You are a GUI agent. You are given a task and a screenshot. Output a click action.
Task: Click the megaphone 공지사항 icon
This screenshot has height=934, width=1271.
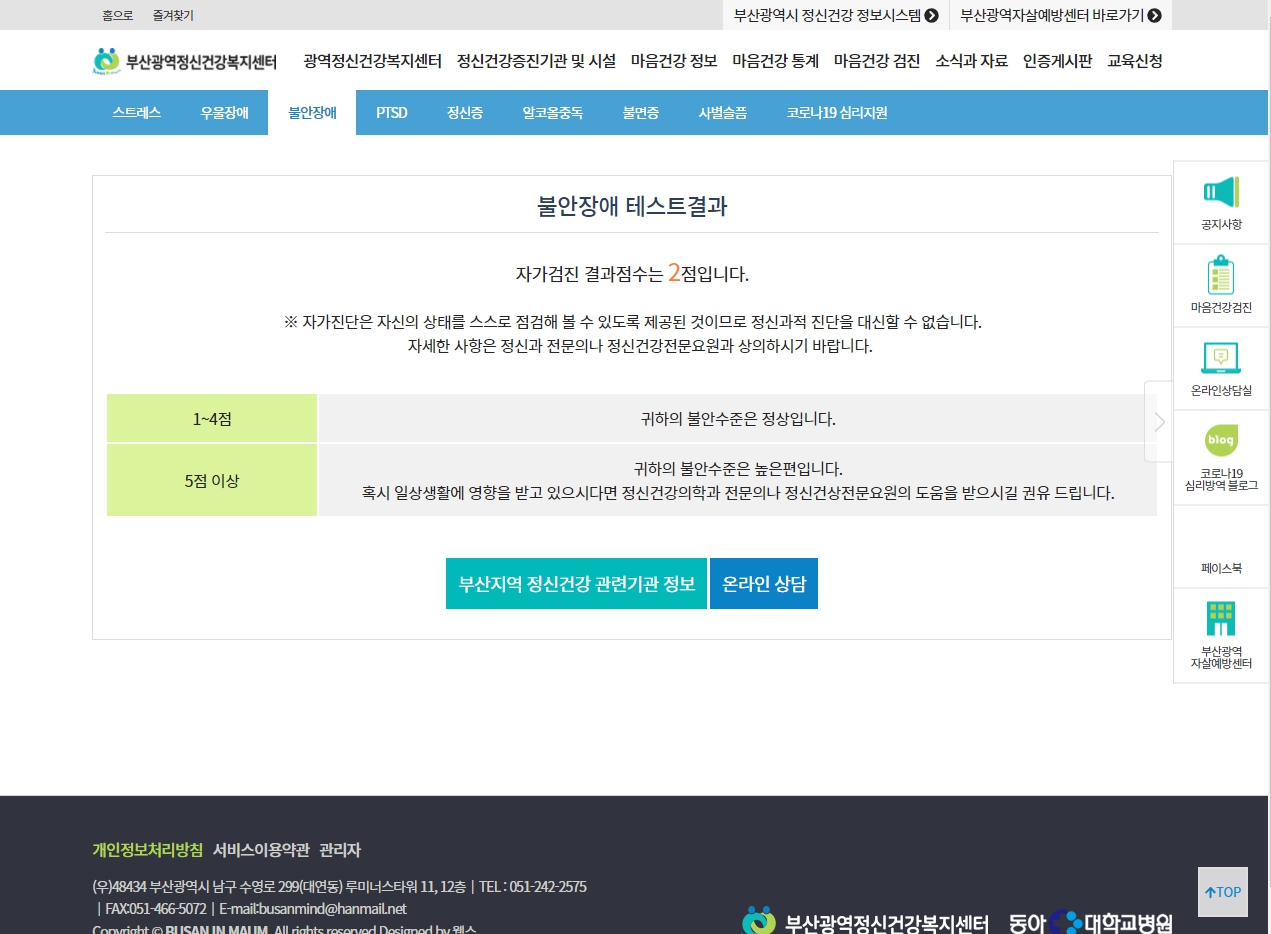point(1221,192)
